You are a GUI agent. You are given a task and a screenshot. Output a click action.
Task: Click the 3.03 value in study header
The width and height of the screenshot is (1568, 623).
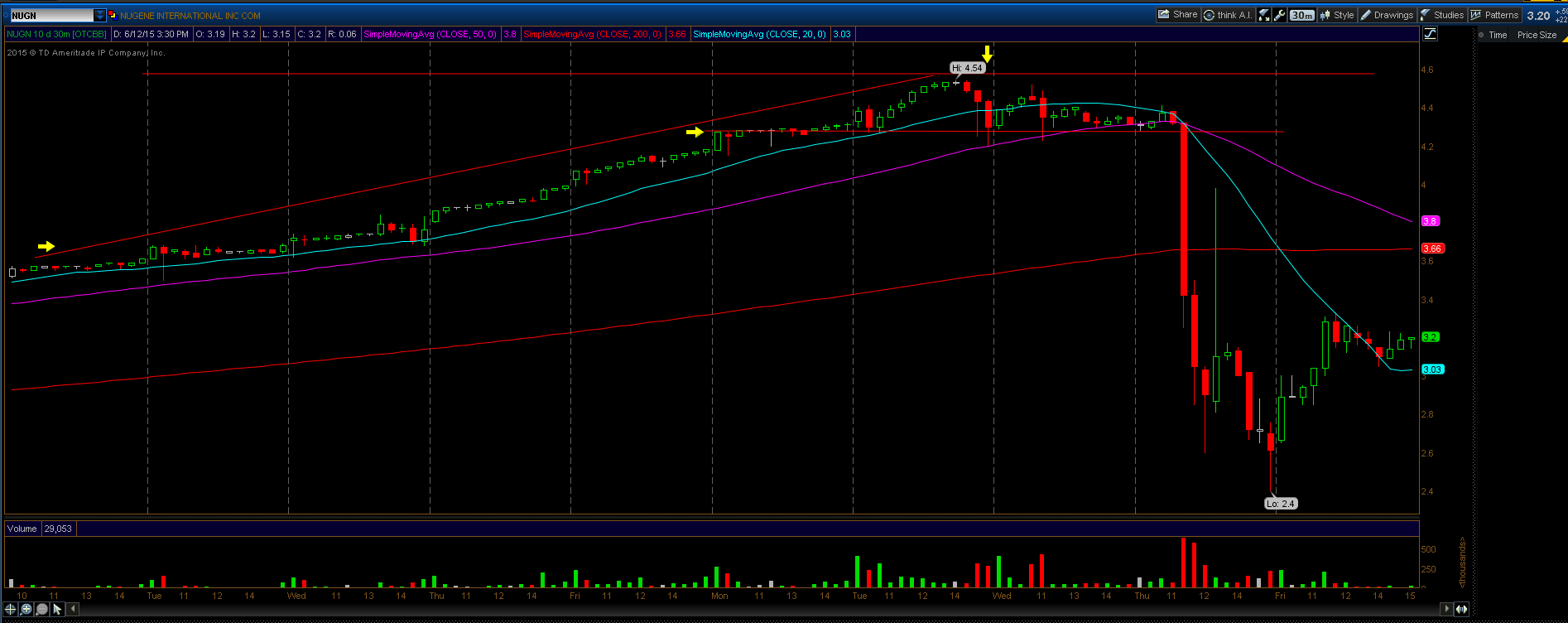(842, 34)
